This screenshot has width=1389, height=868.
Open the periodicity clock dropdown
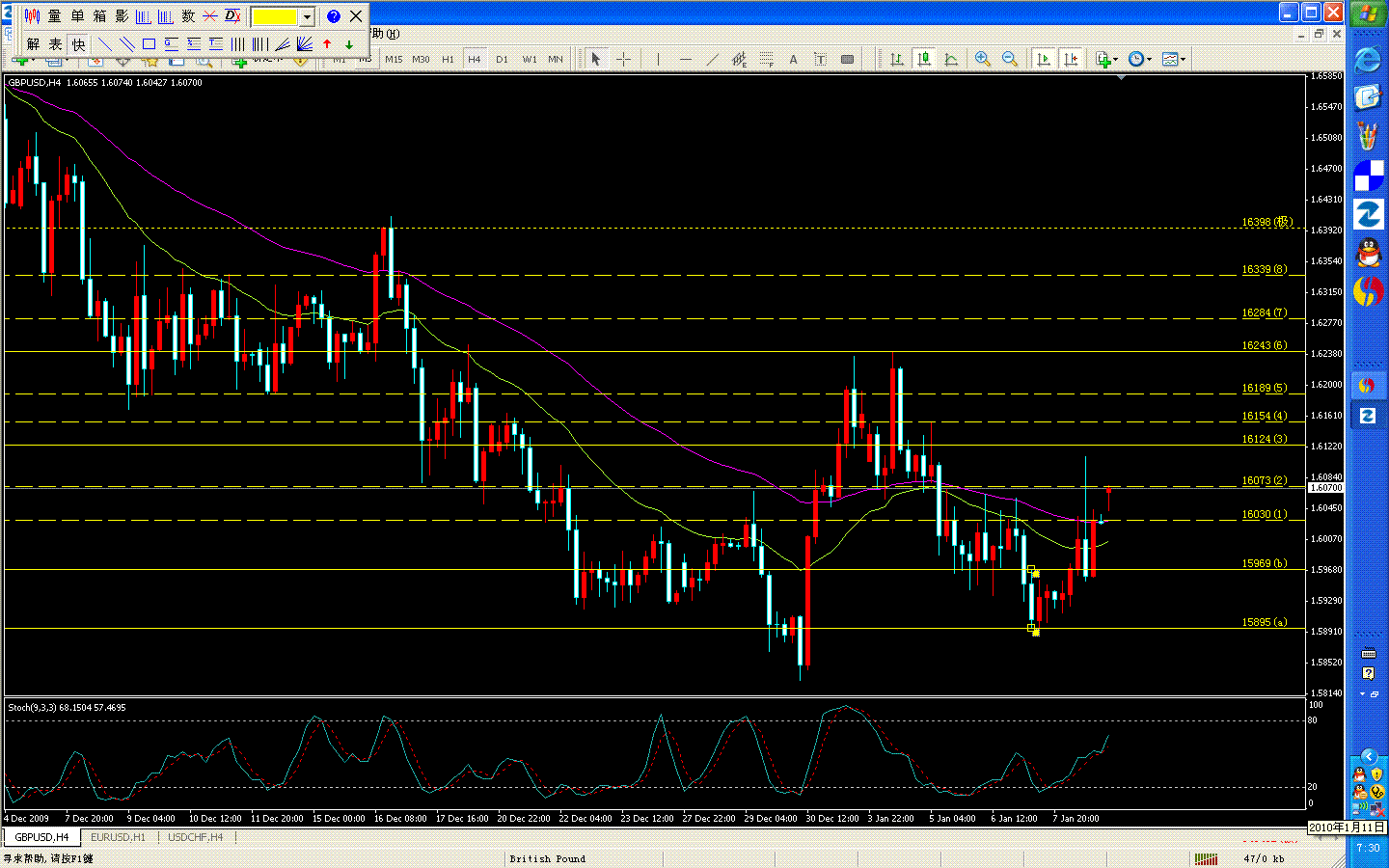pos(1140,60)
